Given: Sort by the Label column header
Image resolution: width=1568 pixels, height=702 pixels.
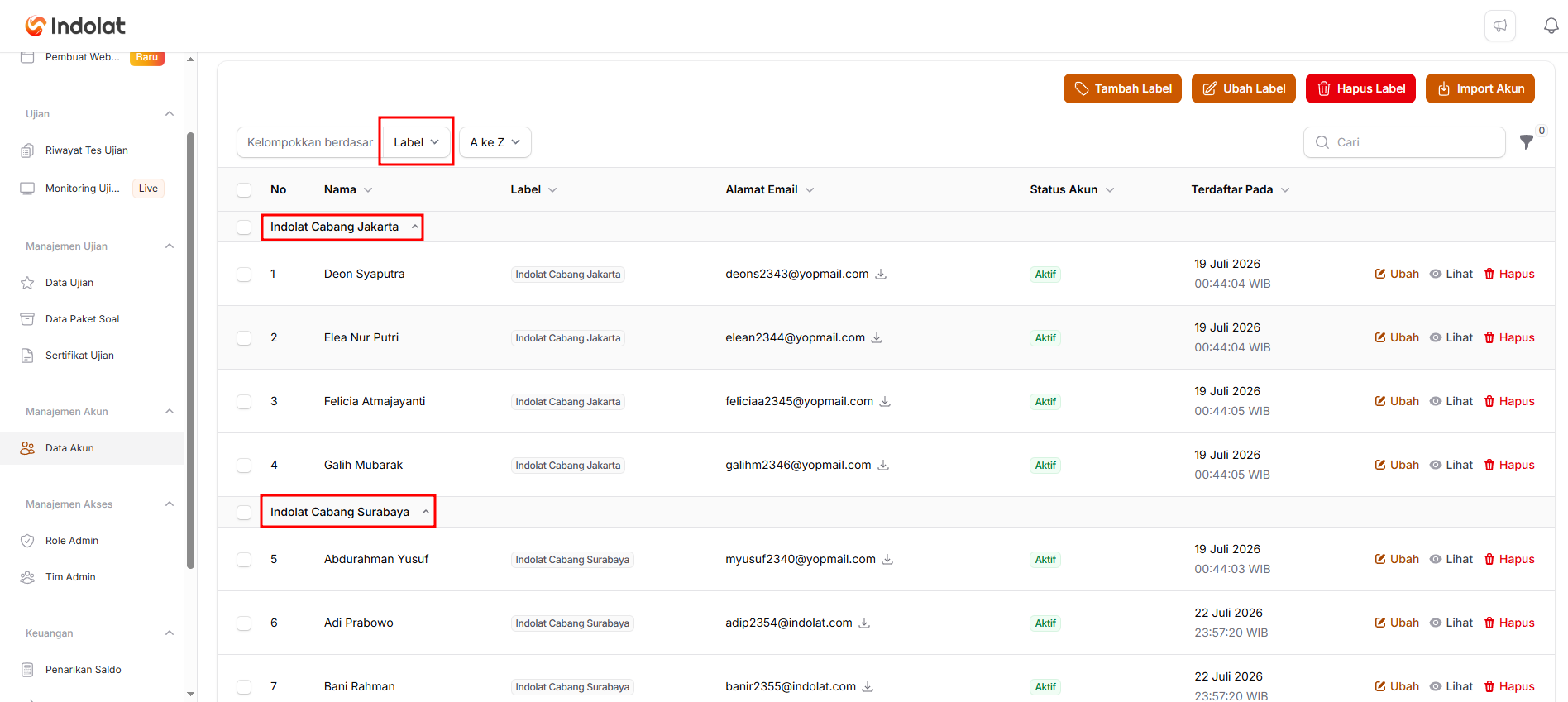Looking at the screenshot, I should coord(533,189).
